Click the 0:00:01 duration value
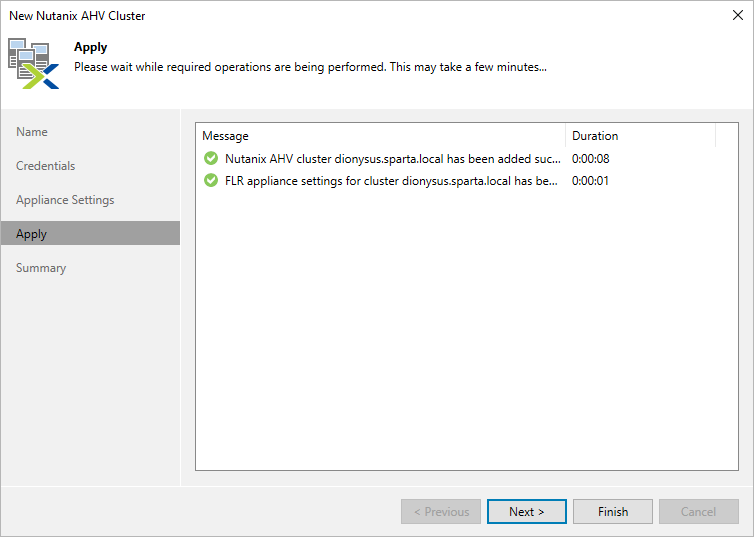Viewport: 754px width, 537px height. tap(590, 181)
